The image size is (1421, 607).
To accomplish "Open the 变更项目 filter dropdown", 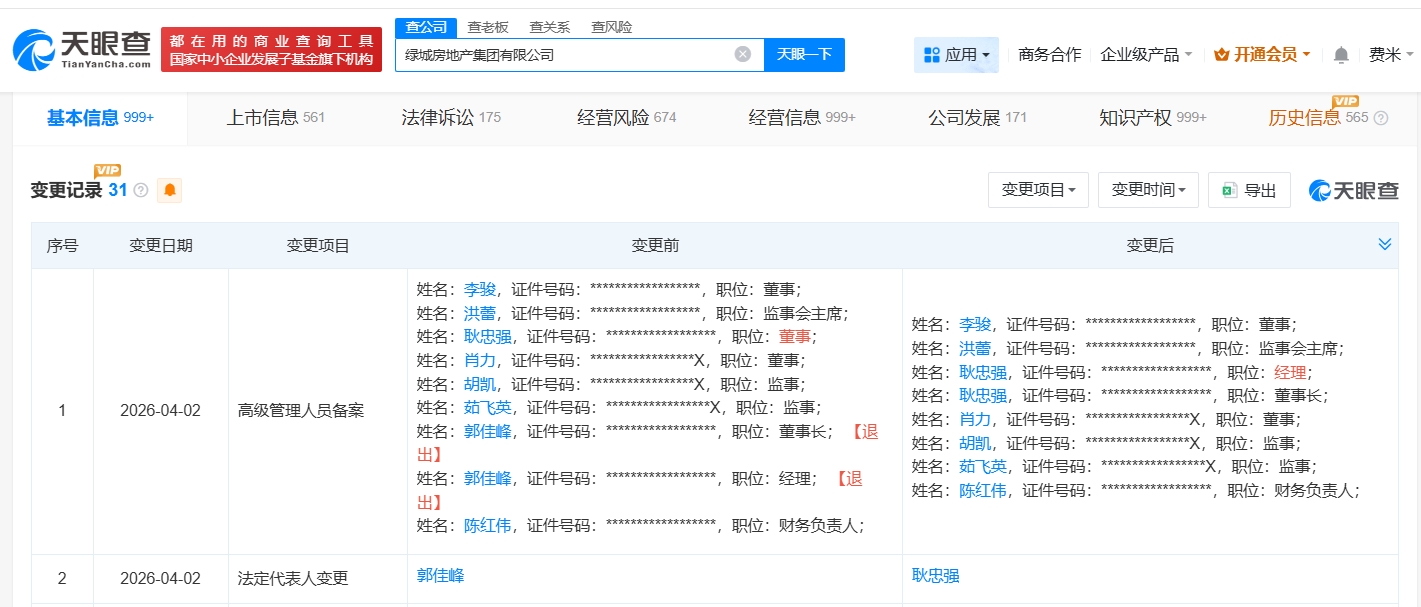I will click(1037, 190).
